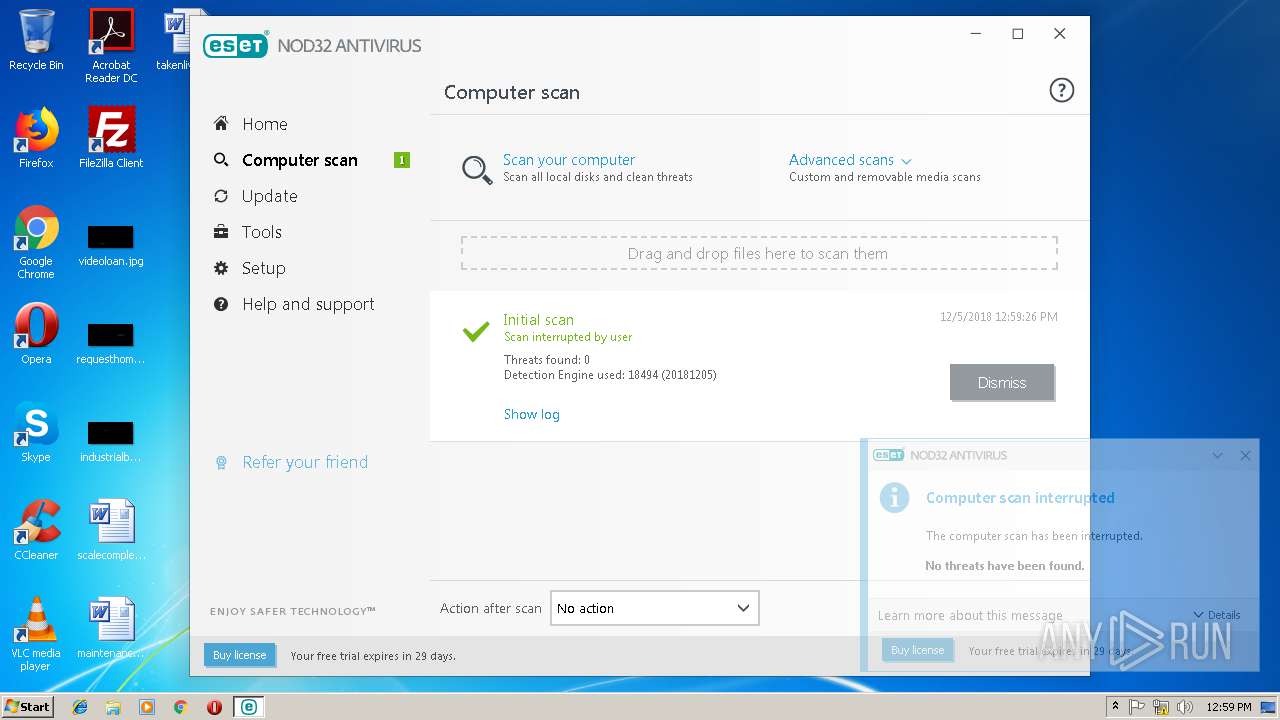The image size is (1280, 720).
Task: Start Scan your computer
Action: pos(569,160)
